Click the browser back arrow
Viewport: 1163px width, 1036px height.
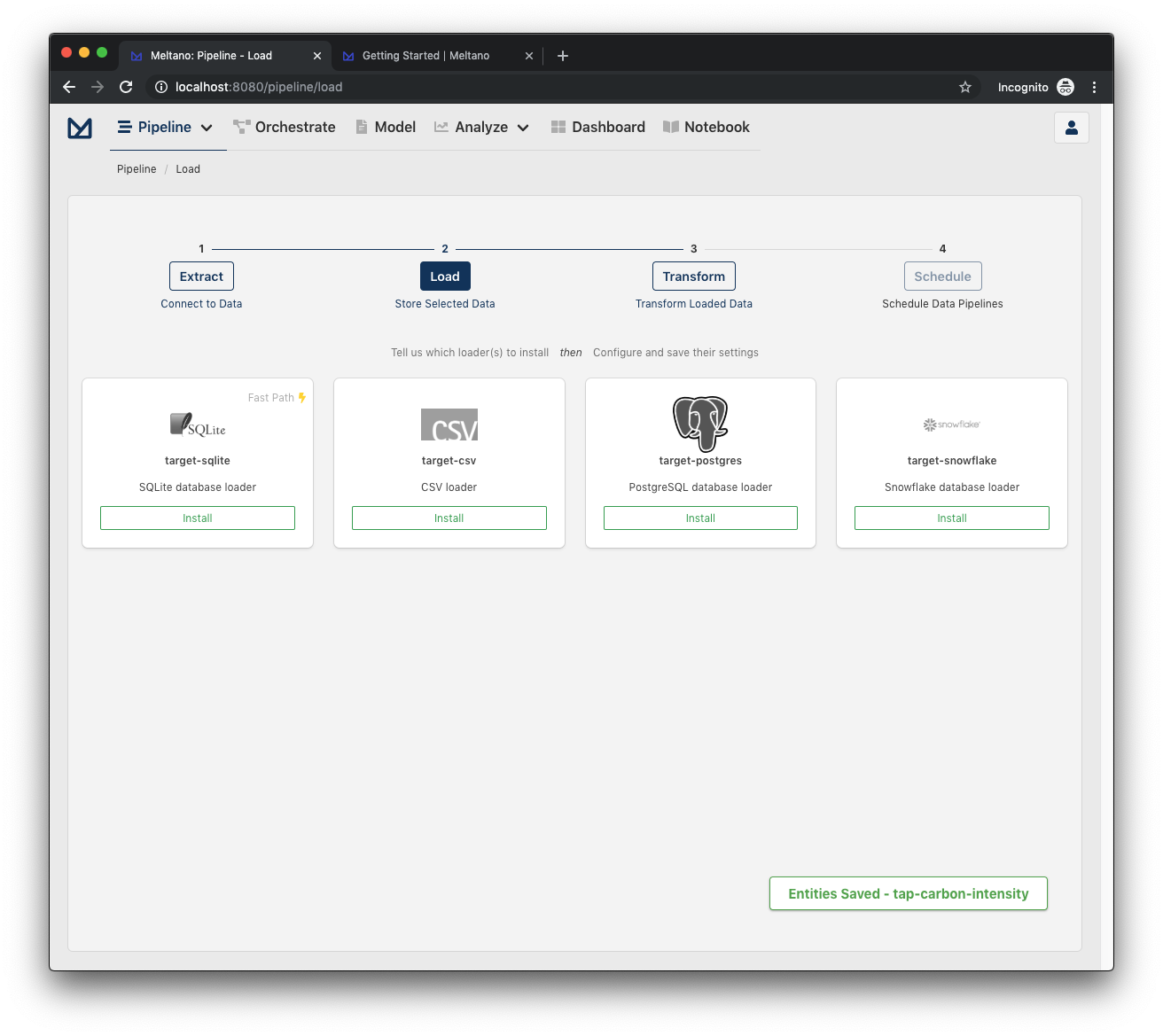(69, 87)
